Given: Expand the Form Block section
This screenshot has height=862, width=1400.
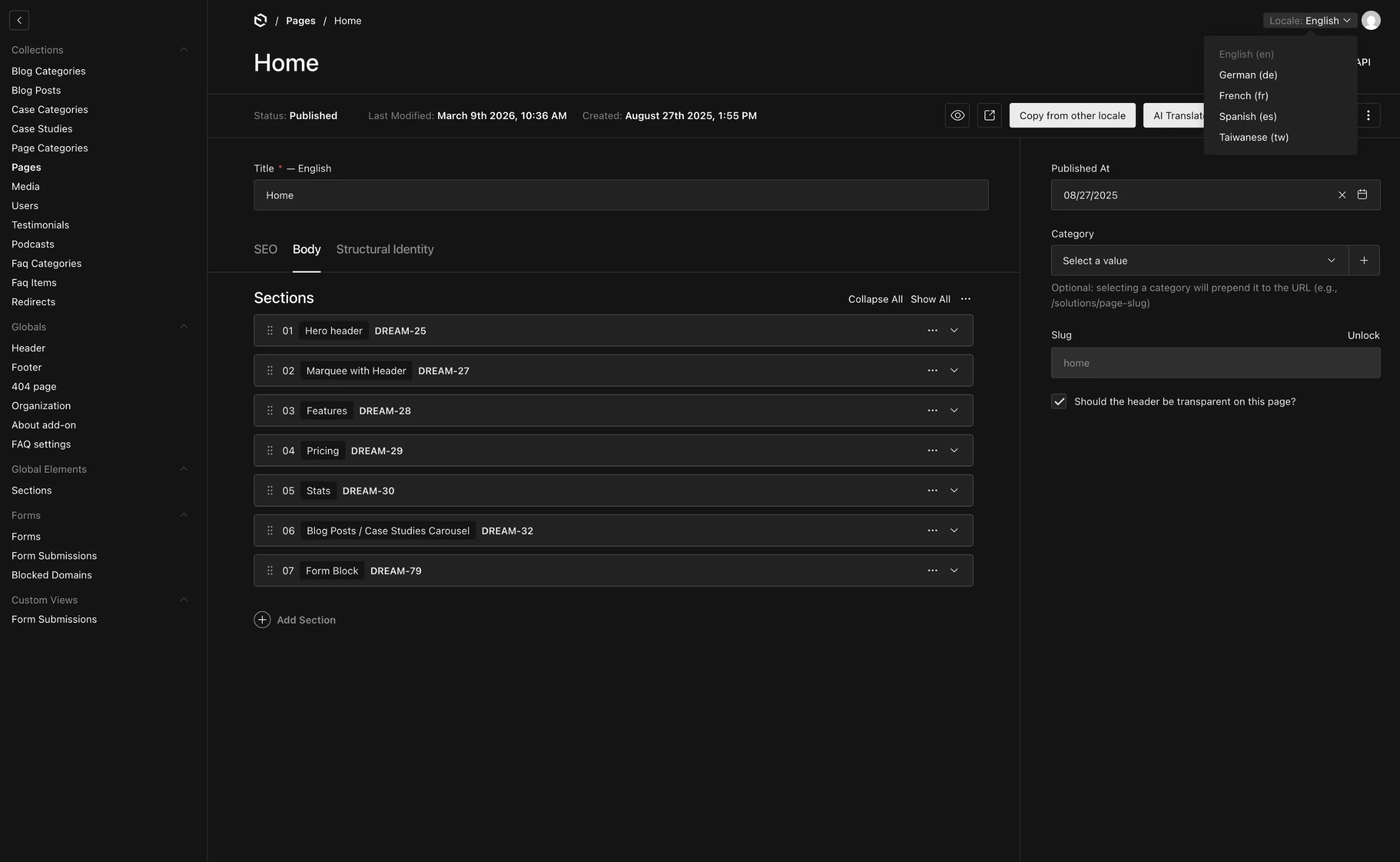Looking at the screenshot, I should pos(954,571).
